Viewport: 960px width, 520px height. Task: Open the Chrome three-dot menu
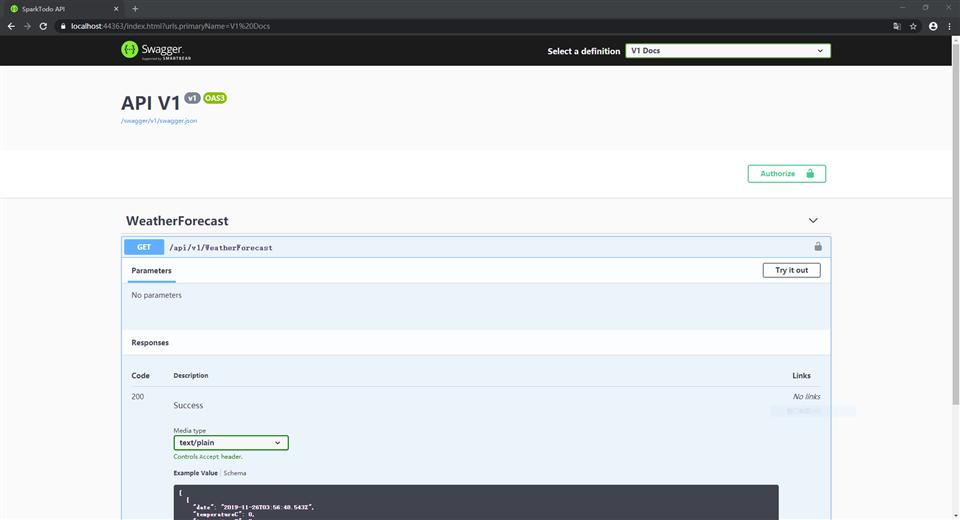(949, 26)
